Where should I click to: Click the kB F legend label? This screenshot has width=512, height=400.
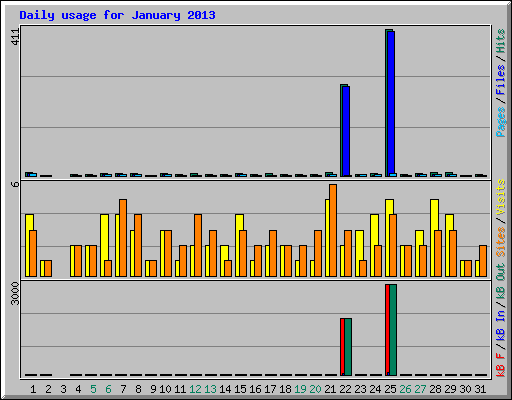click(x=500, y=365)
